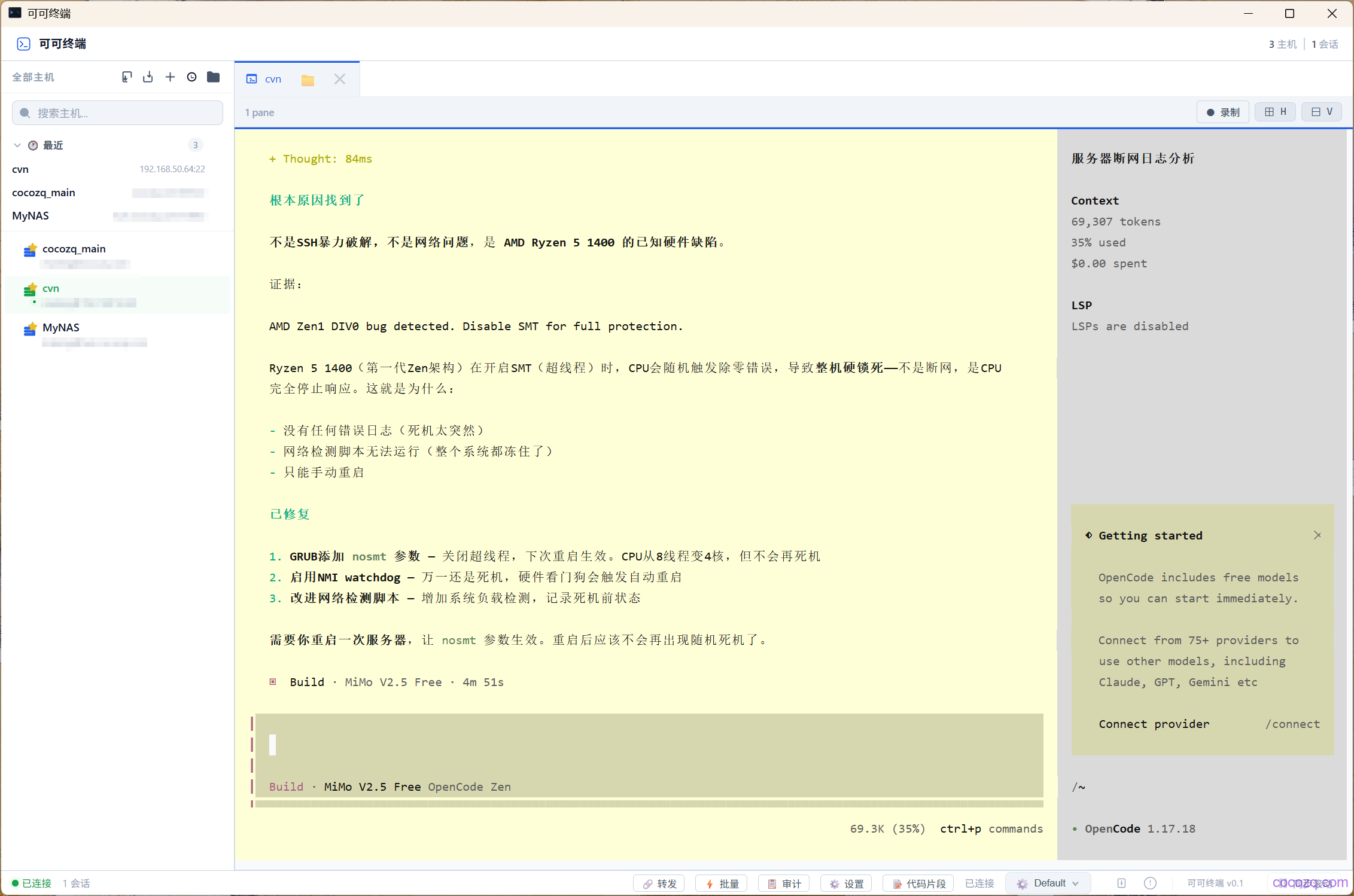Add a new host with the plus icon

(x=170, y=77)
